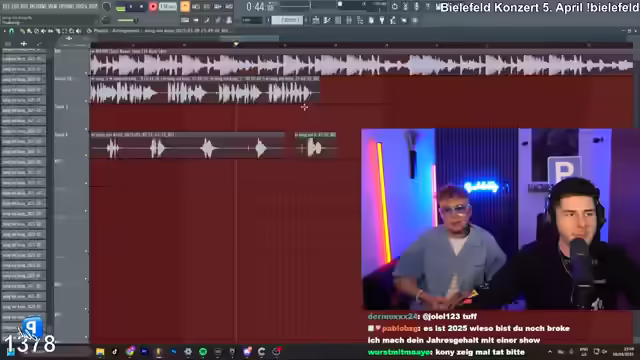Select the Mute tool in Playlist
The height and width of the screenshot is (360, 640).
click(43, 31)
